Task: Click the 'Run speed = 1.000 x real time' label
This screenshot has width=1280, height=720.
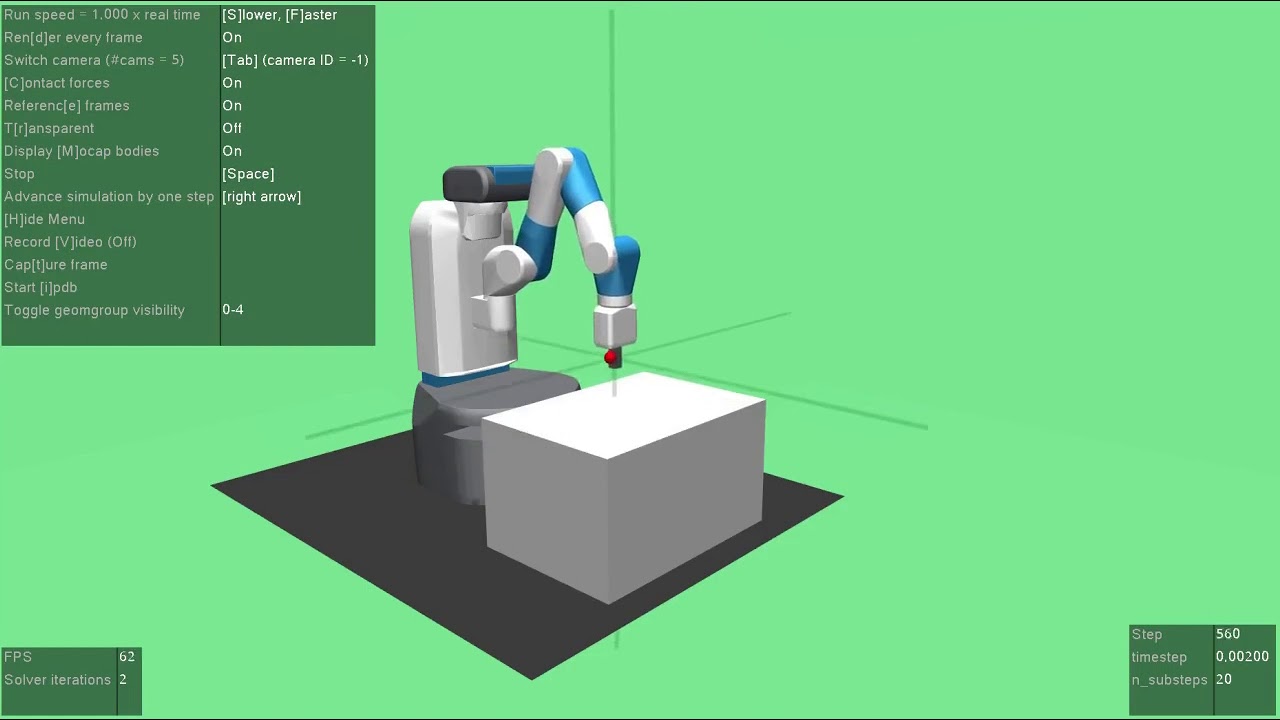Action: tap(102, 15)
